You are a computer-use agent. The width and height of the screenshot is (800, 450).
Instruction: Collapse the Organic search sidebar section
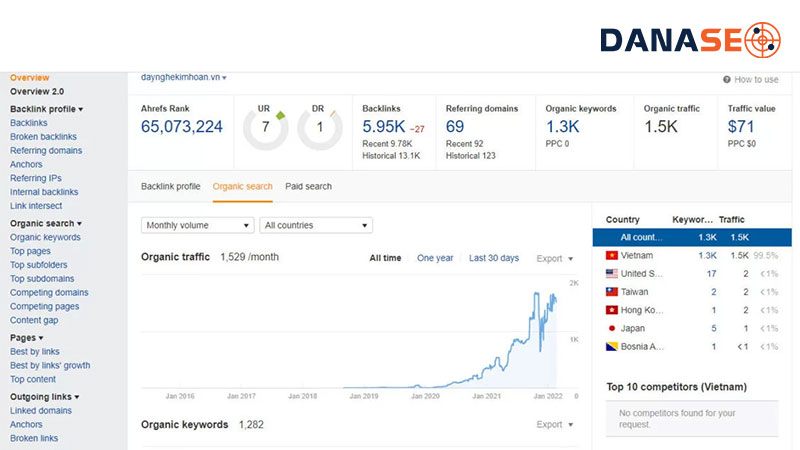point(46,223)
